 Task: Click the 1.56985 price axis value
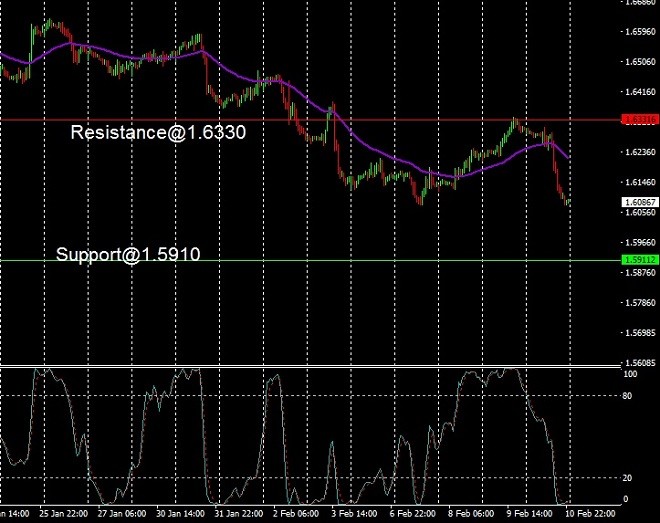pyautogui.click(x=640, y=333)
